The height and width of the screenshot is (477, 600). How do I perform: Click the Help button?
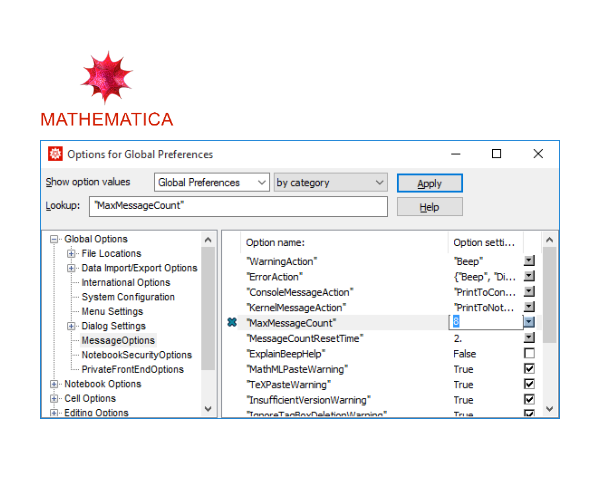[x=430, y=207]
